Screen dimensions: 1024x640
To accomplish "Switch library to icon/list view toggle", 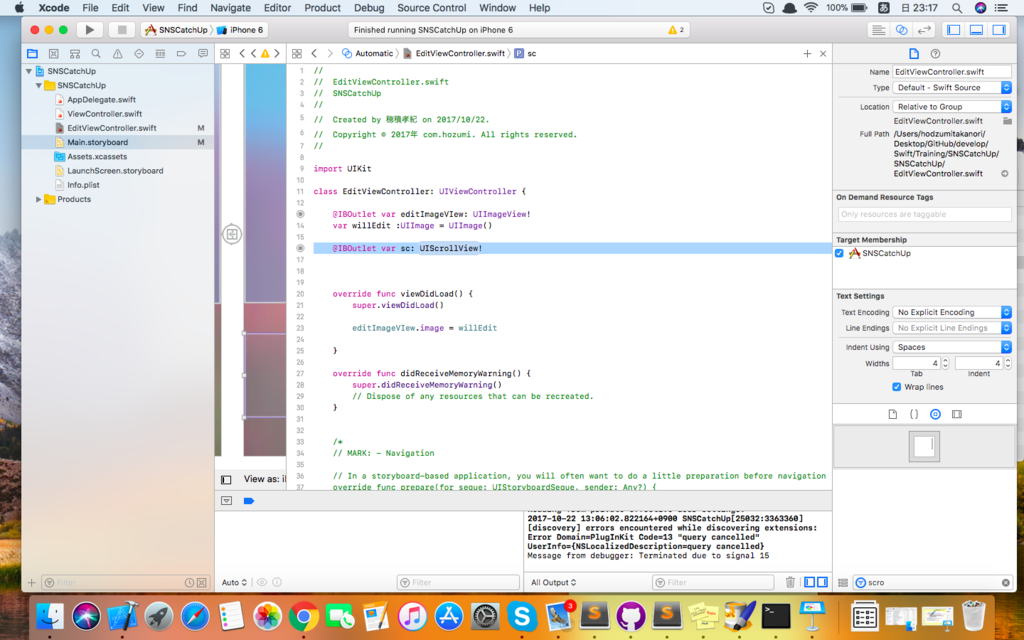I will coord(843,583).
